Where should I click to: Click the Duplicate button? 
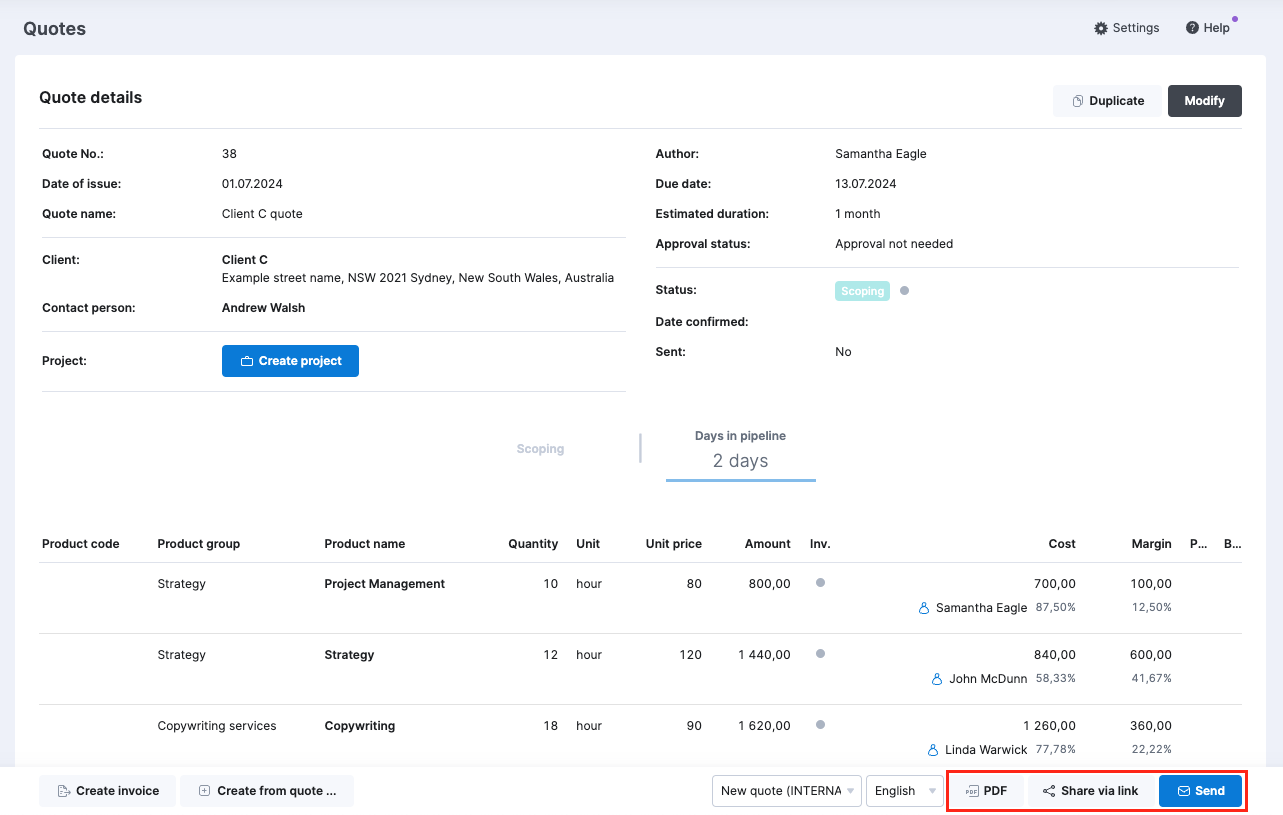pos(1107,101)
